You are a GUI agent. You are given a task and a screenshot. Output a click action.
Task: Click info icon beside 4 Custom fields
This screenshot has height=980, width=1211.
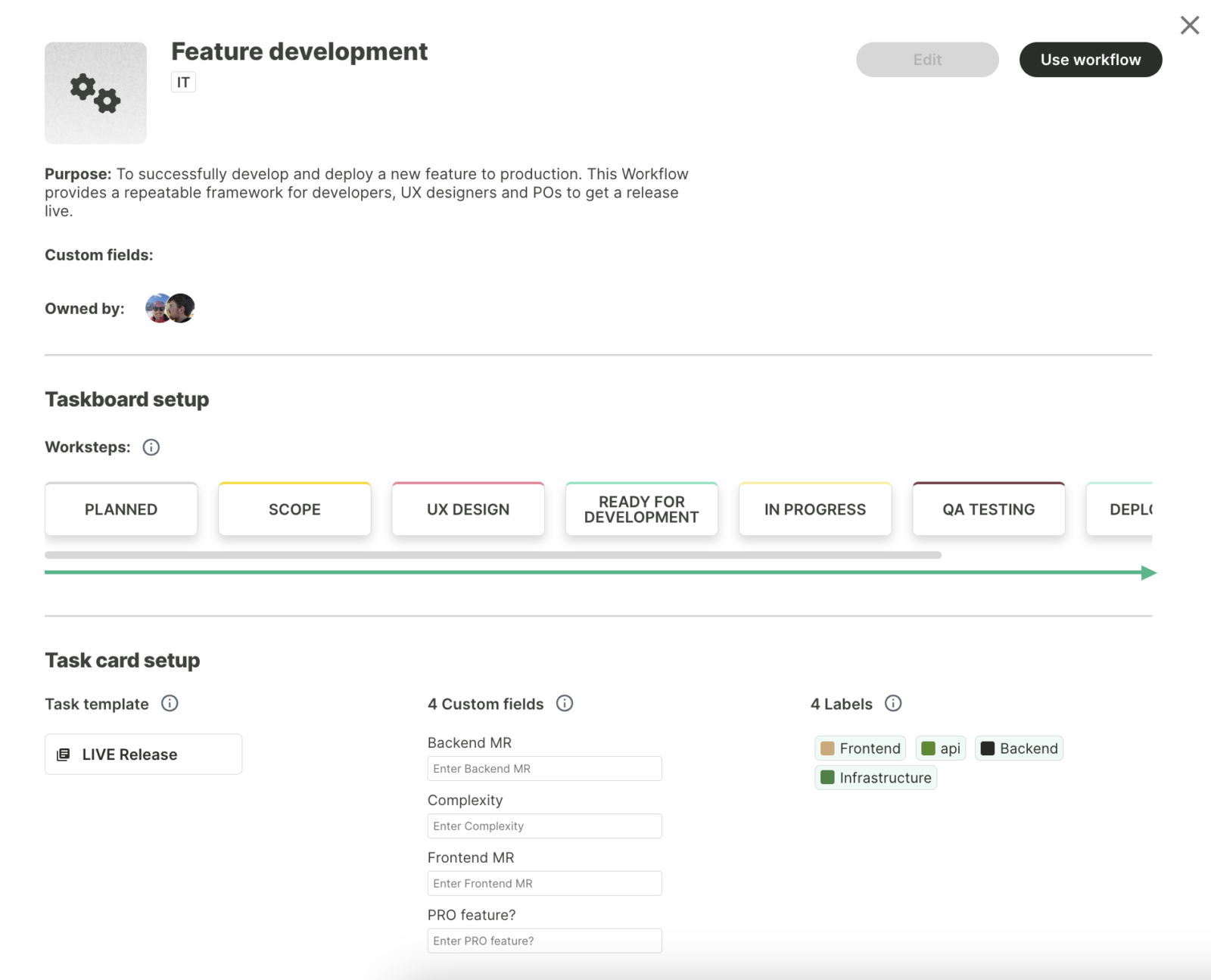[565, 704]
